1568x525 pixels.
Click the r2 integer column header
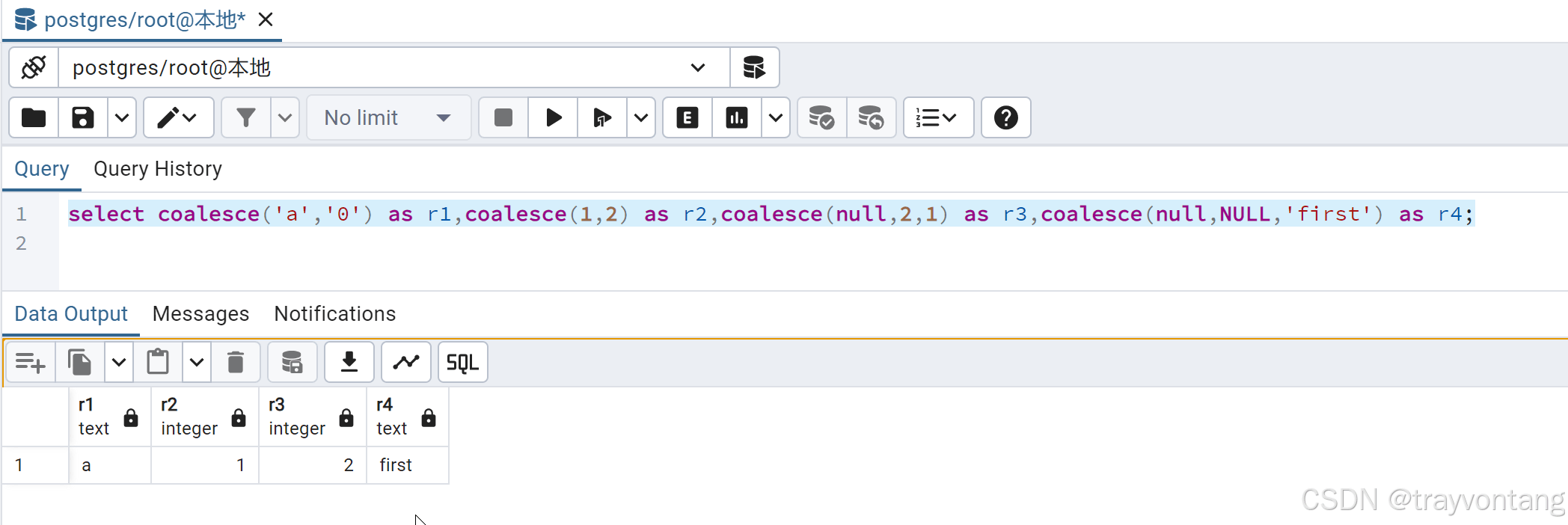(205, 417)
